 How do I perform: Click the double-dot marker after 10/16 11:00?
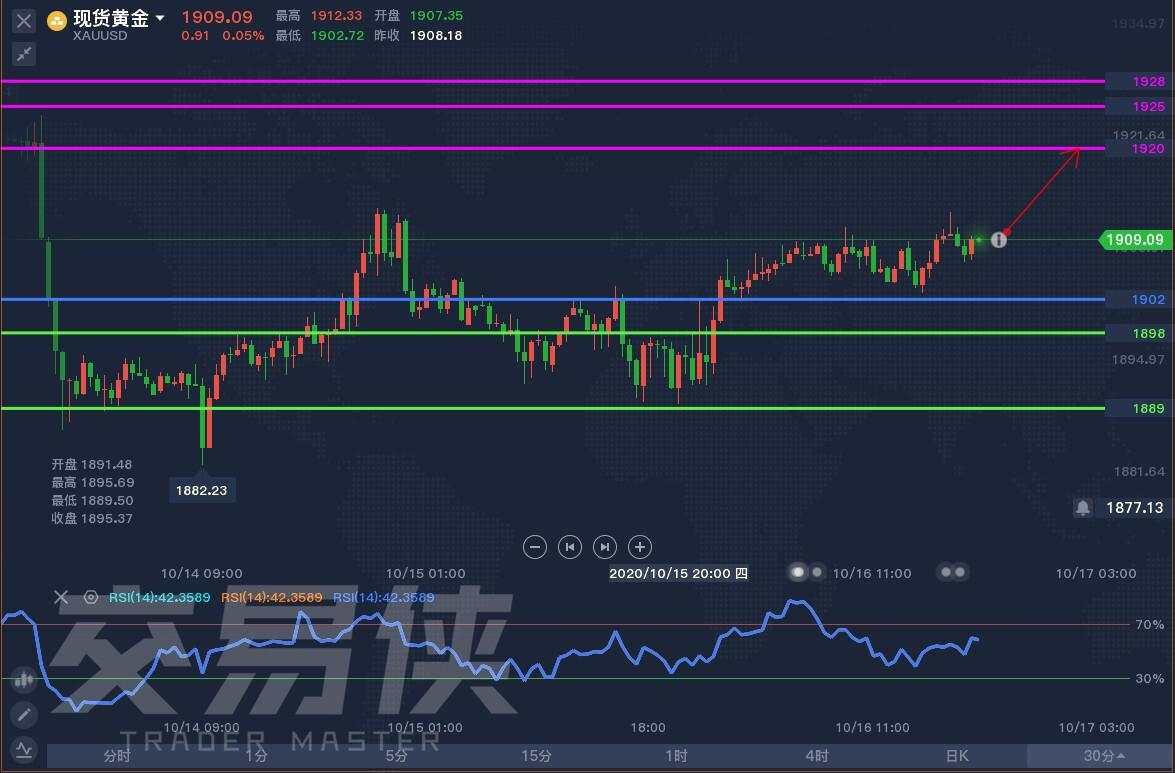(x=952, y=572)
